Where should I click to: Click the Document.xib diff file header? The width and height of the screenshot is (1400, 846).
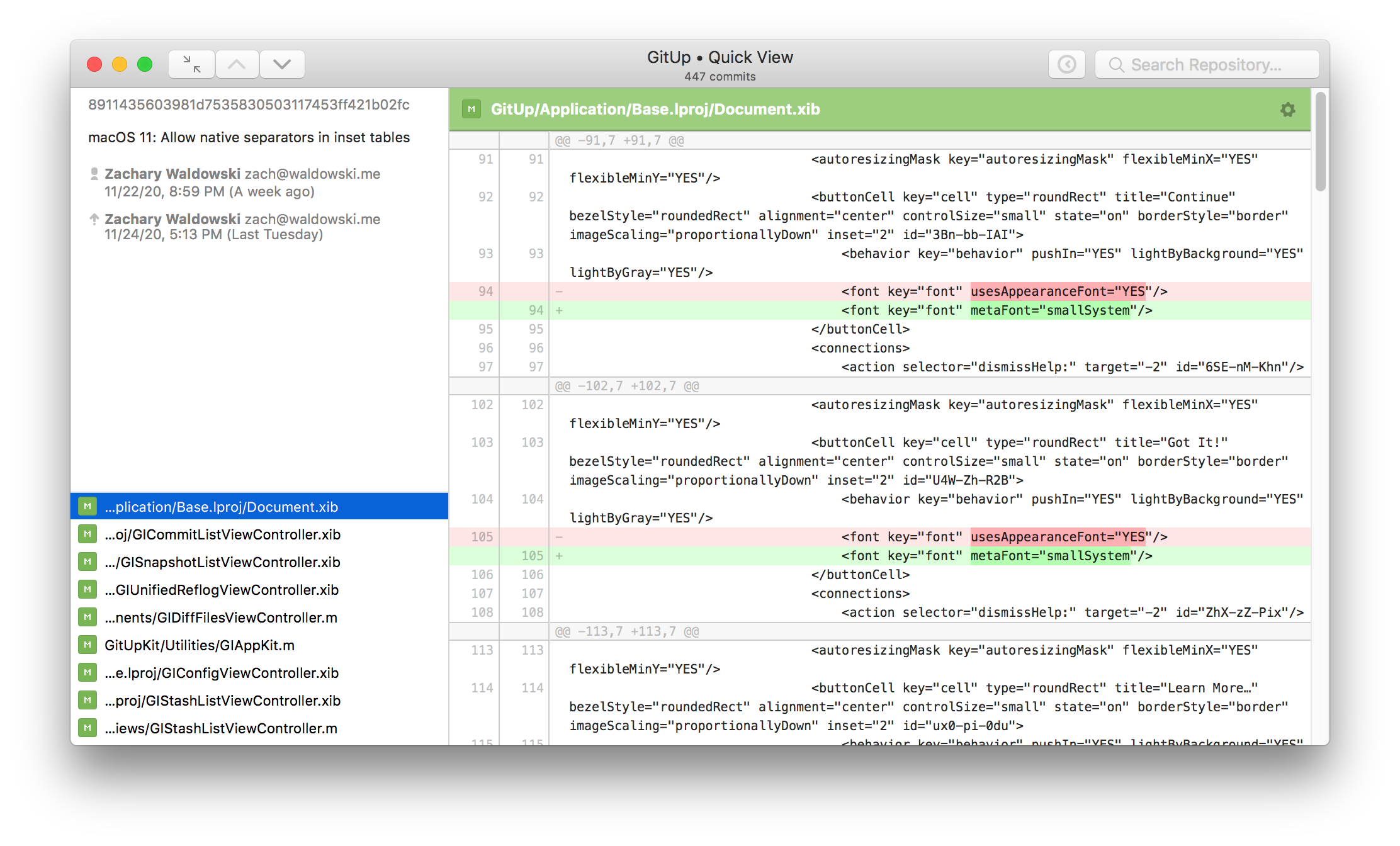[655, 110]
